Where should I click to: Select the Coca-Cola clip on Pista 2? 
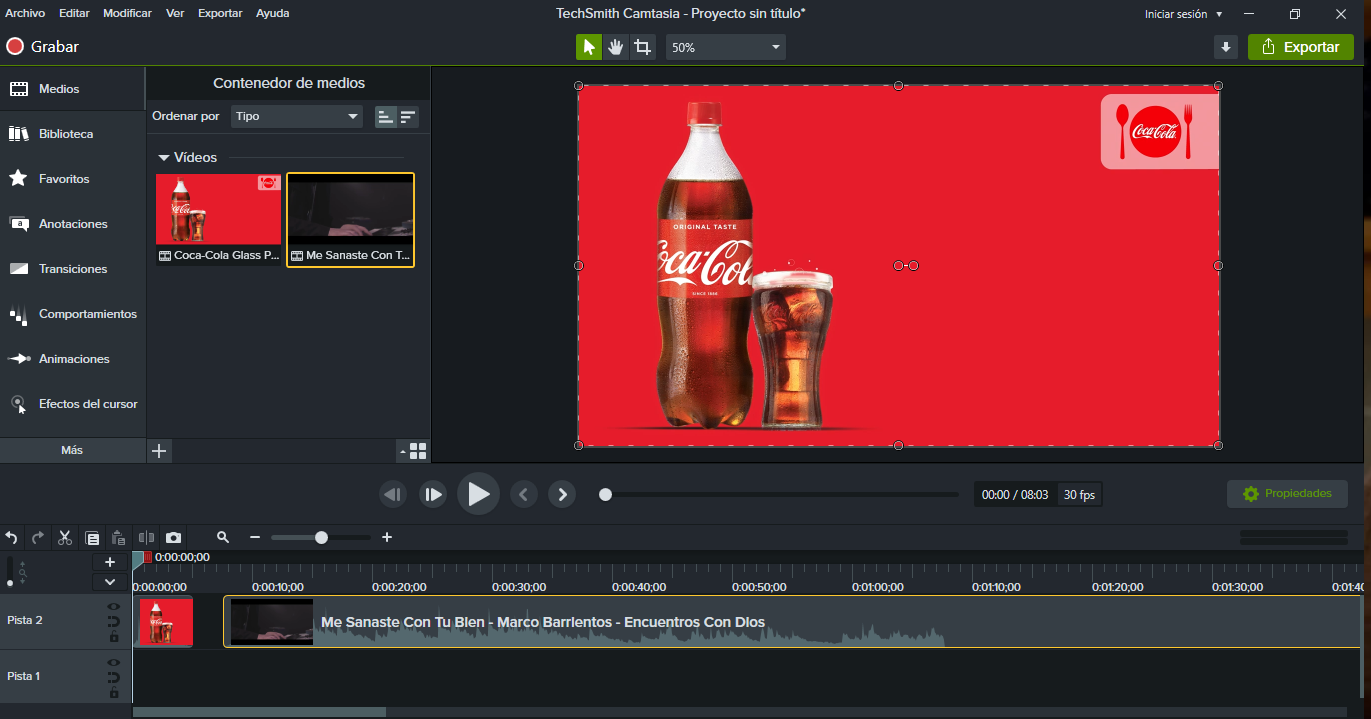tap(164, 621)
